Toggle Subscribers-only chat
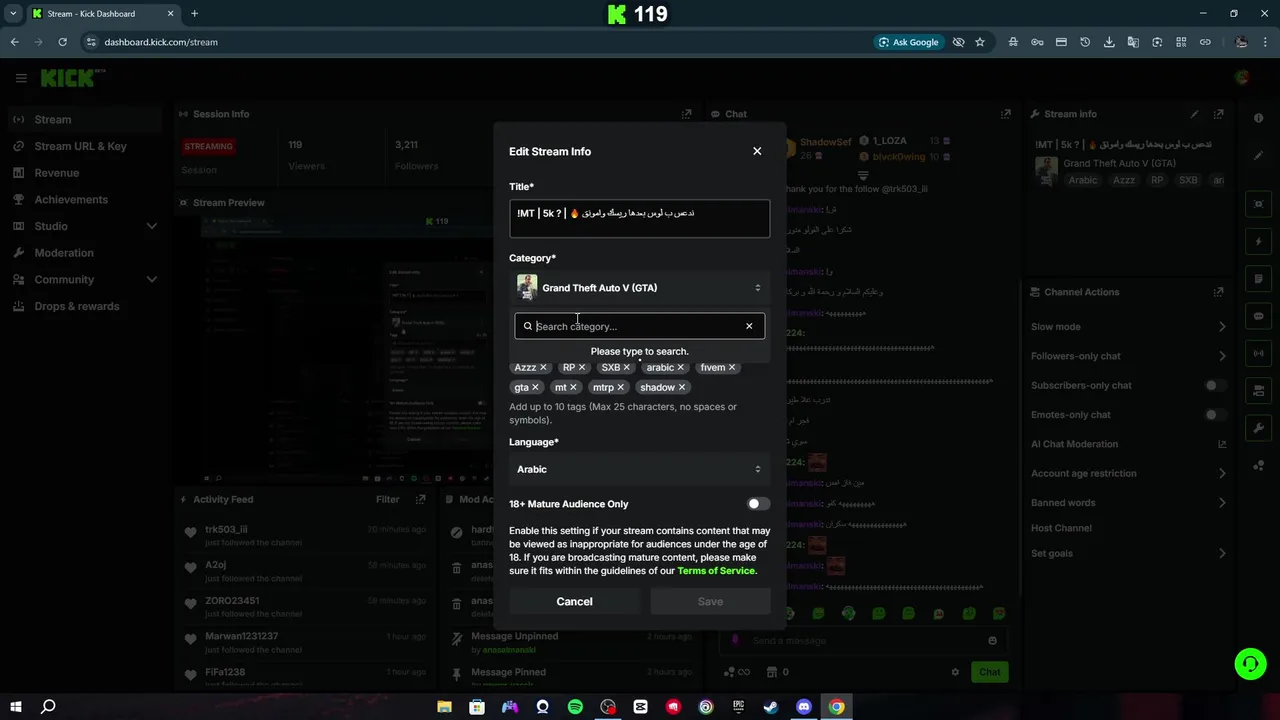1280x720 pixels. [1215, 385]
